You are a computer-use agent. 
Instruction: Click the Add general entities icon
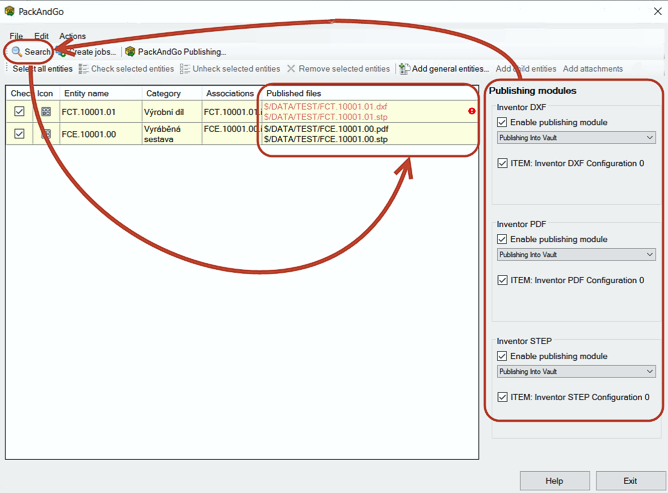[x=405, y=69]
